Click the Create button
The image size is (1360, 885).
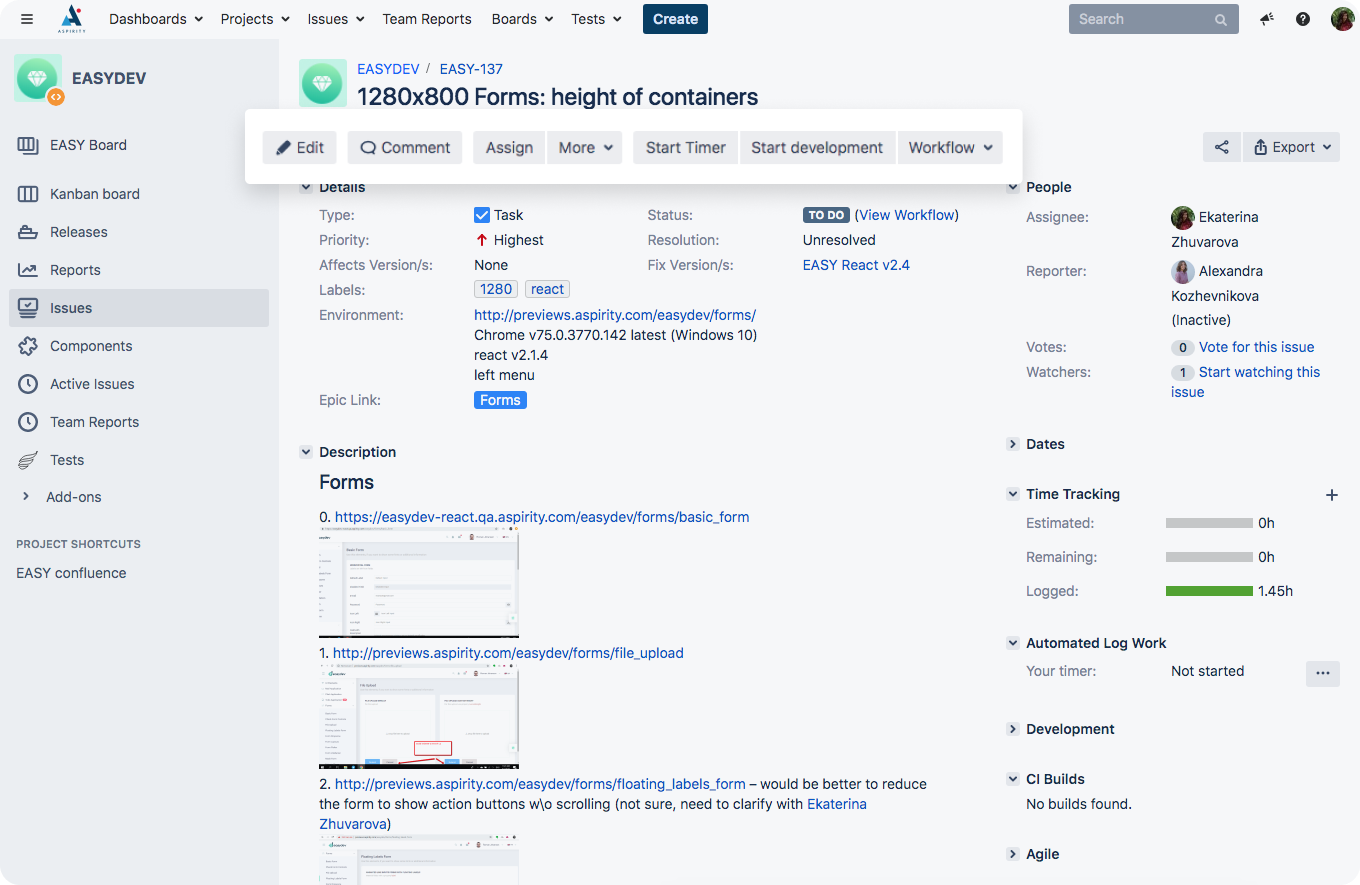coord(675,19)
